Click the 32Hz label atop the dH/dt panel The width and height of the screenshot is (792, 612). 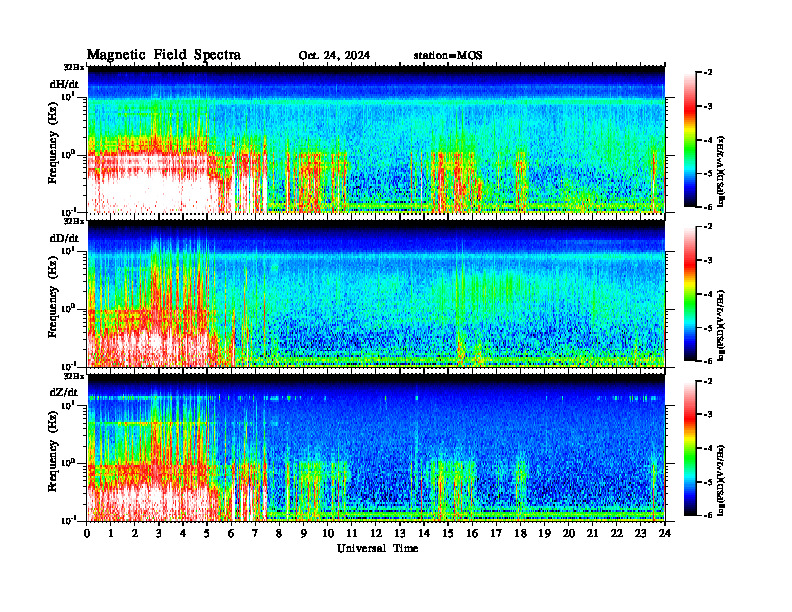point(73,67)
